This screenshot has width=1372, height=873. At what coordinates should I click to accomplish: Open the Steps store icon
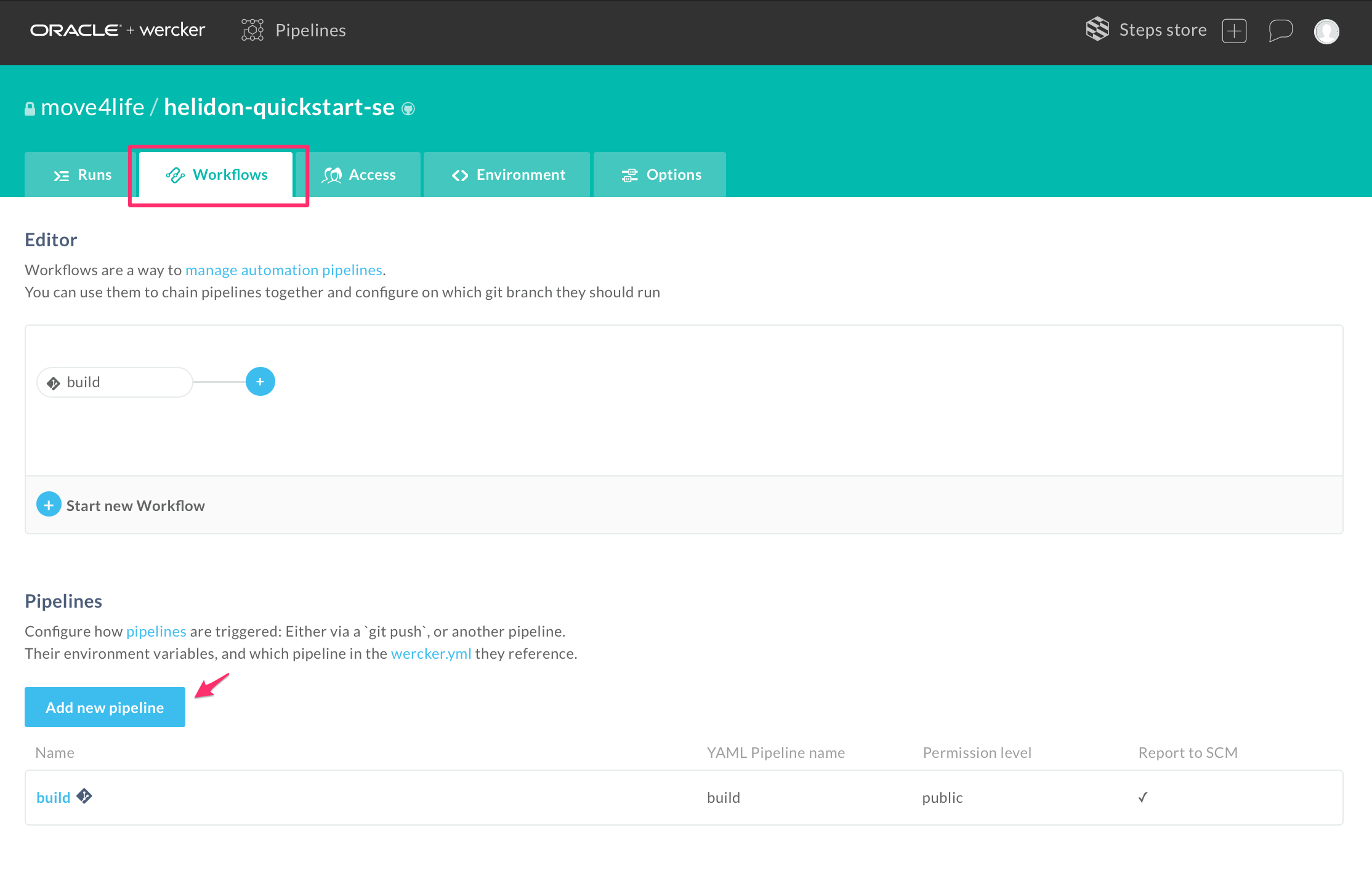pos(1097,30)
